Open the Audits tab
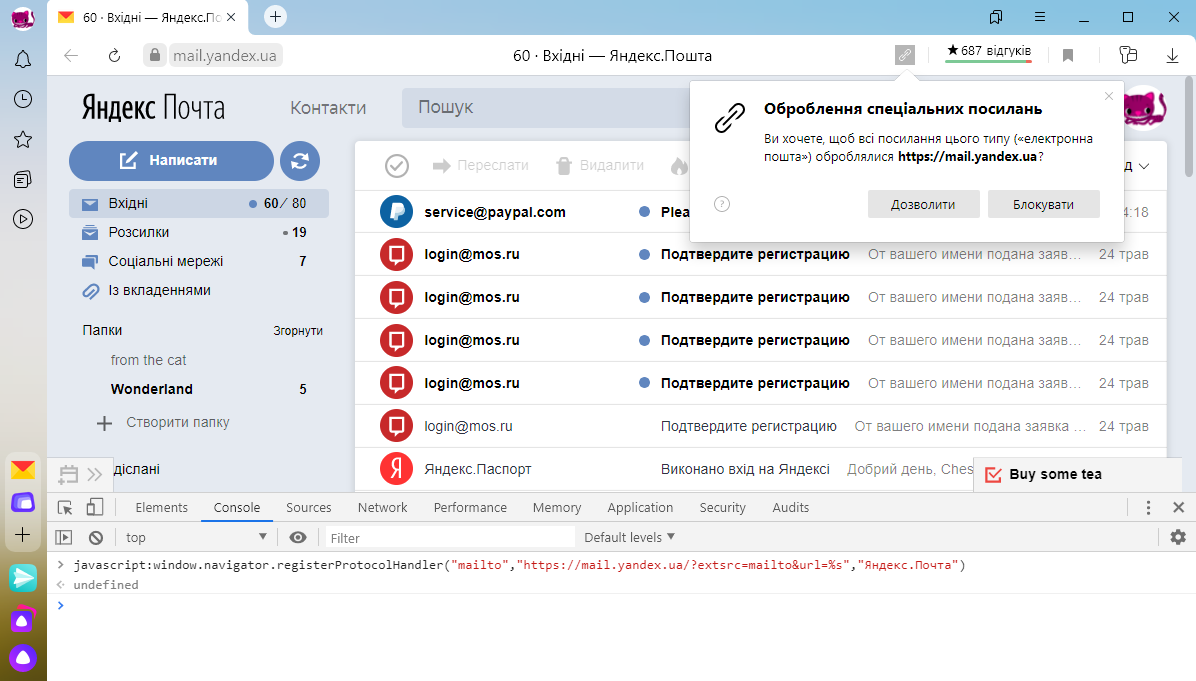Viewport: 1196px width, 681px height. [791, 508]
